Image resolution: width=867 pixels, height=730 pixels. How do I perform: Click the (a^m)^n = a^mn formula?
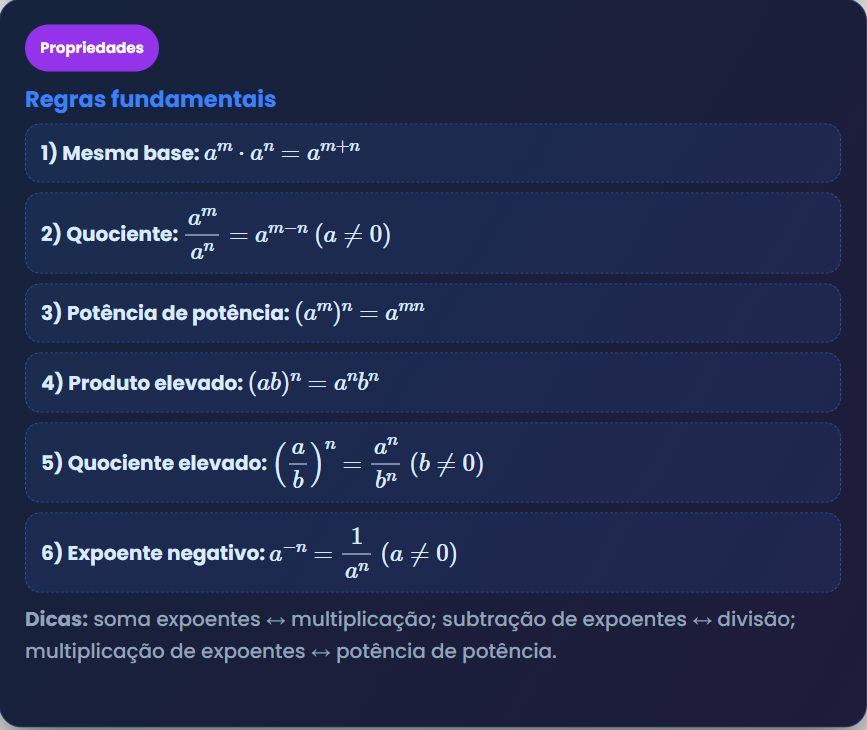pos(360,312)
